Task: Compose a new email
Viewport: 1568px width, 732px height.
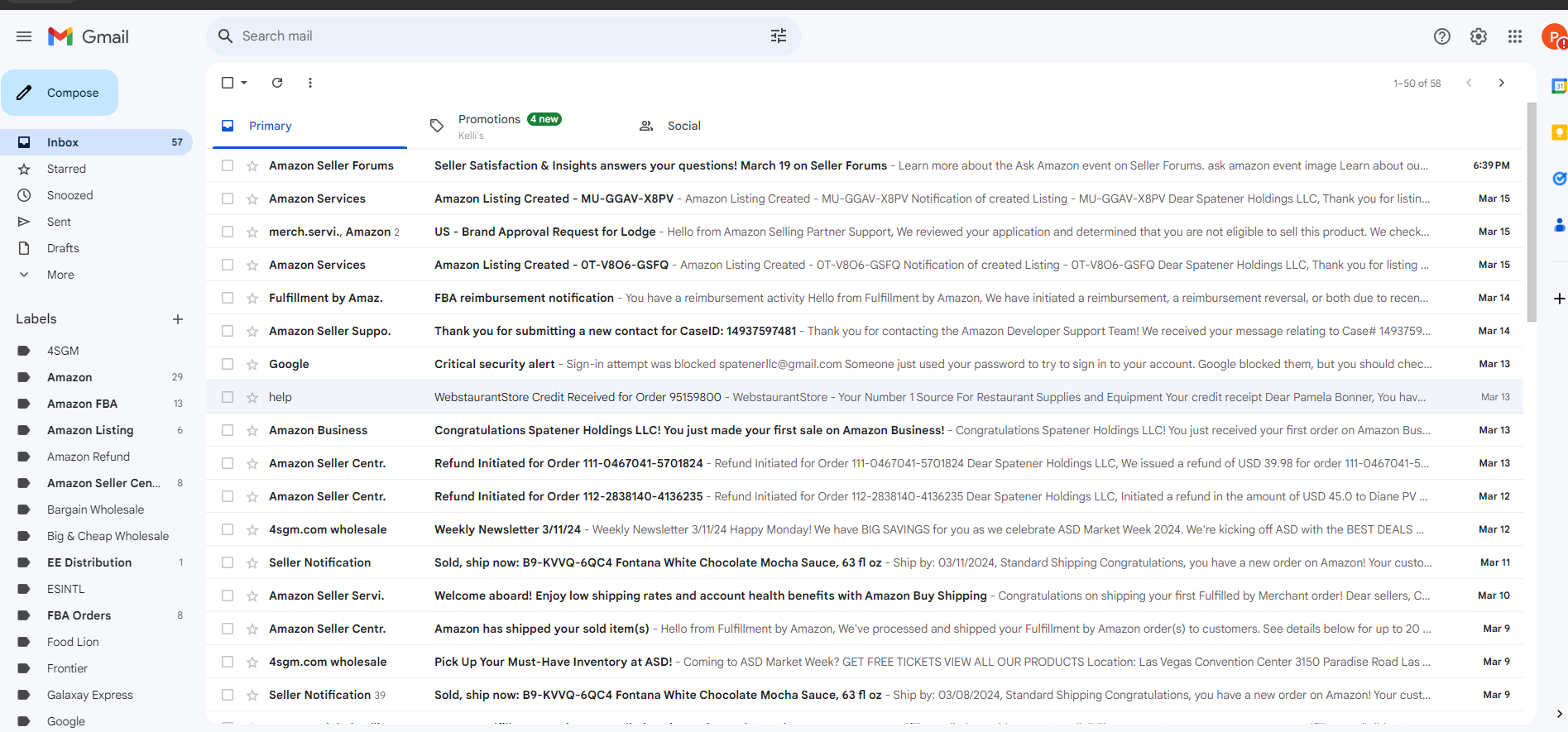Action: (60, 93)
